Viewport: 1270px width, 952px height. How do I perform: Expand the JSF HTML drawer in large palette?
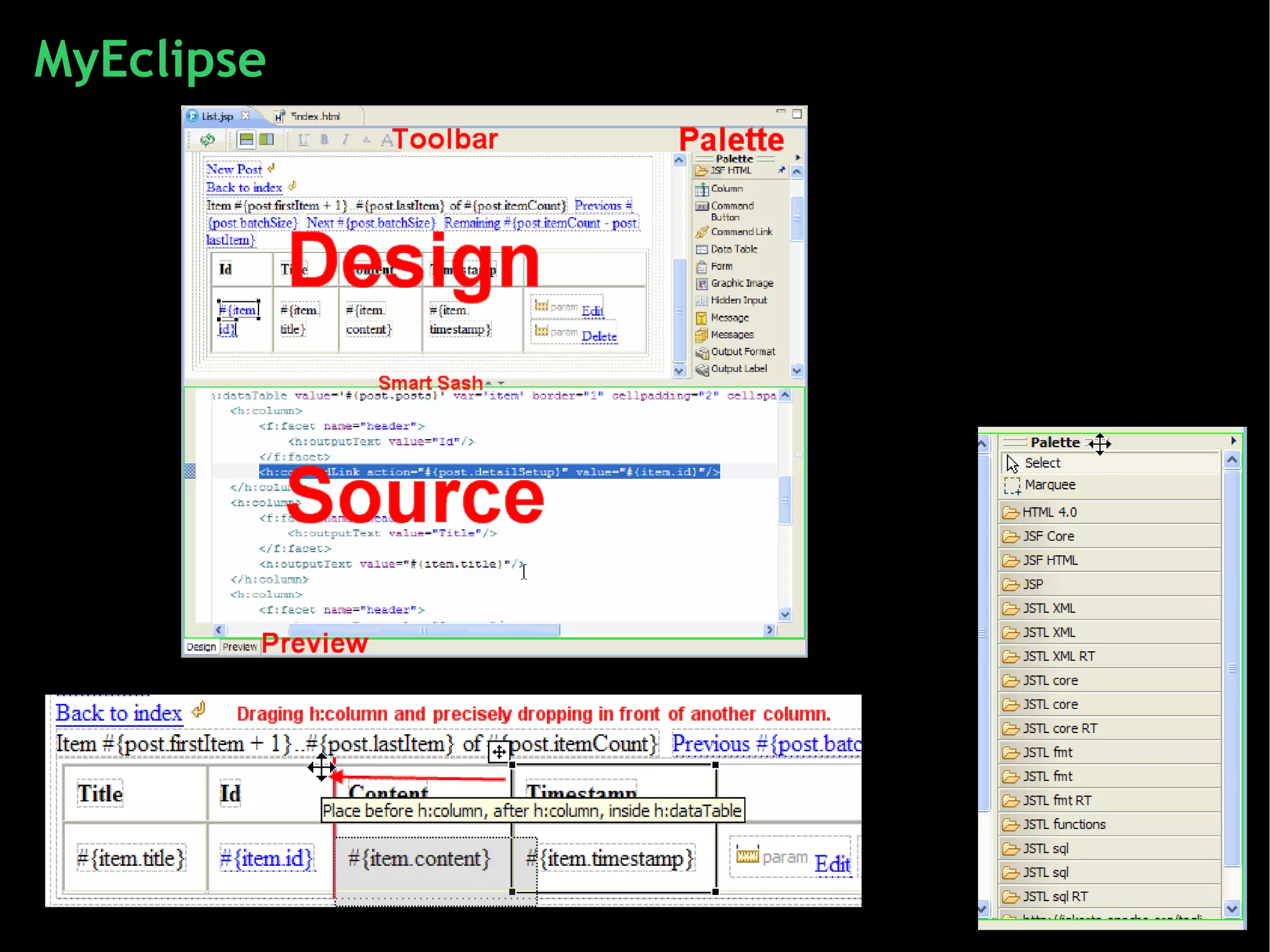[1110, 561]
